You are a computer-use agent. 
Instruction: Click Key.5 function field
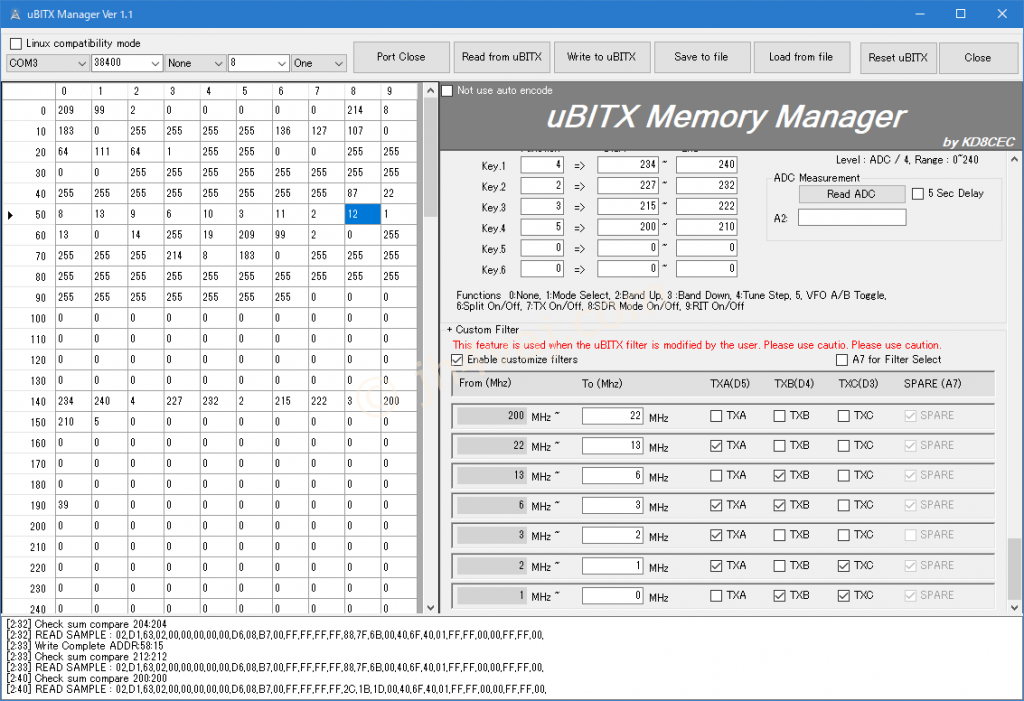541,248
